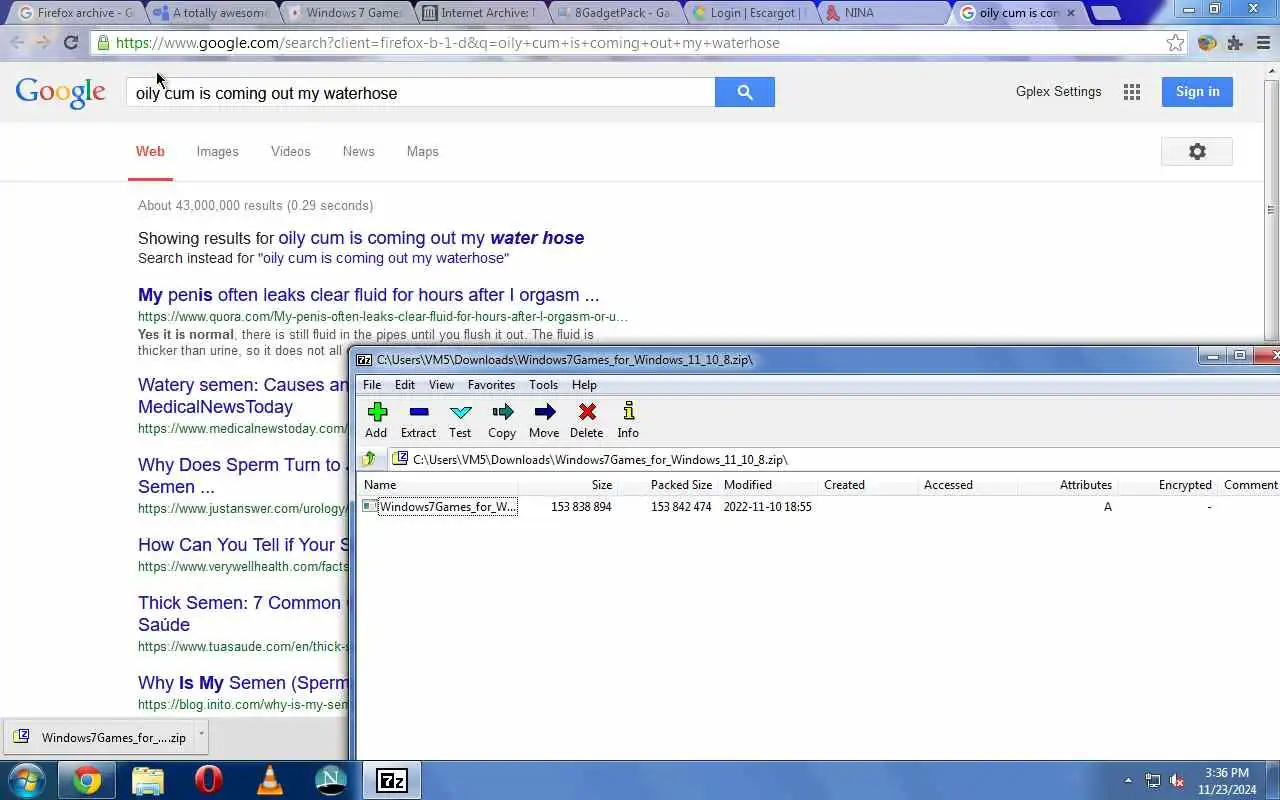Switch to the Internet Archive browser tab

[480, 13]
